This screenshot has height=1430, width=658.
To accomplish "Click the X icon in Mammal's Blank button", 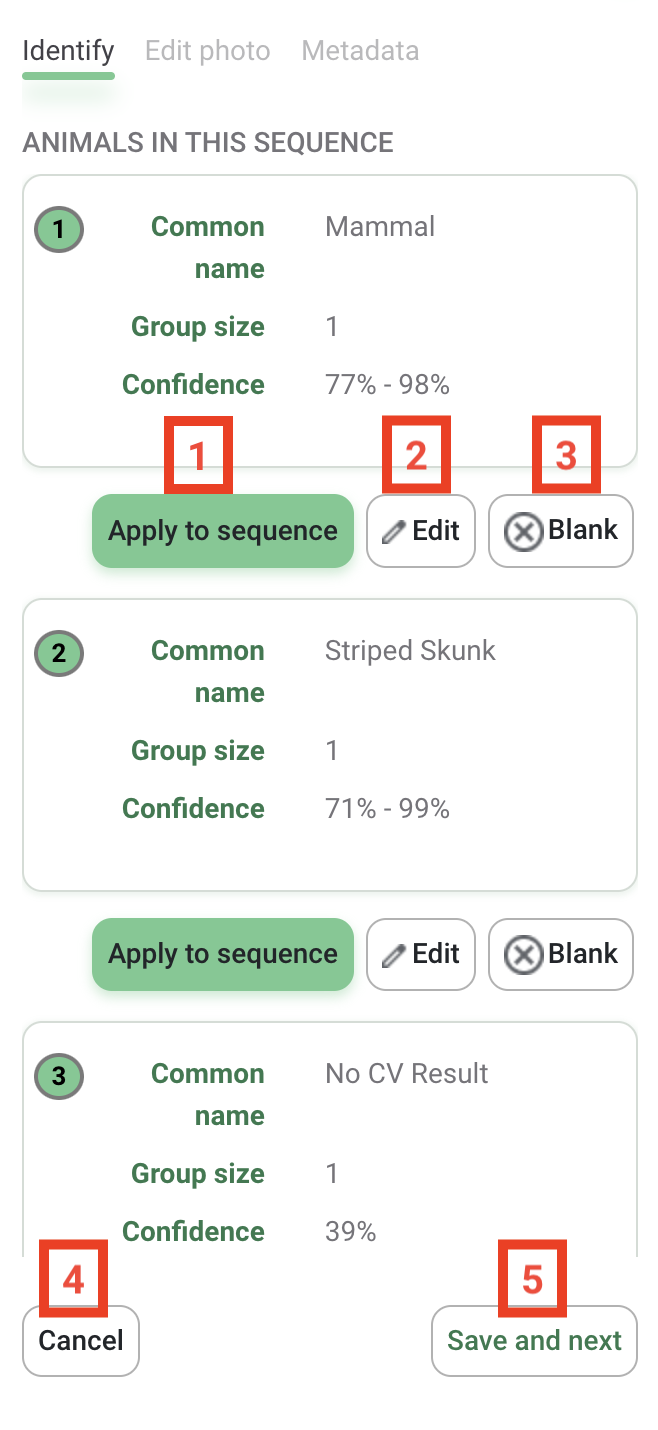I will click(x=523, y=531).
